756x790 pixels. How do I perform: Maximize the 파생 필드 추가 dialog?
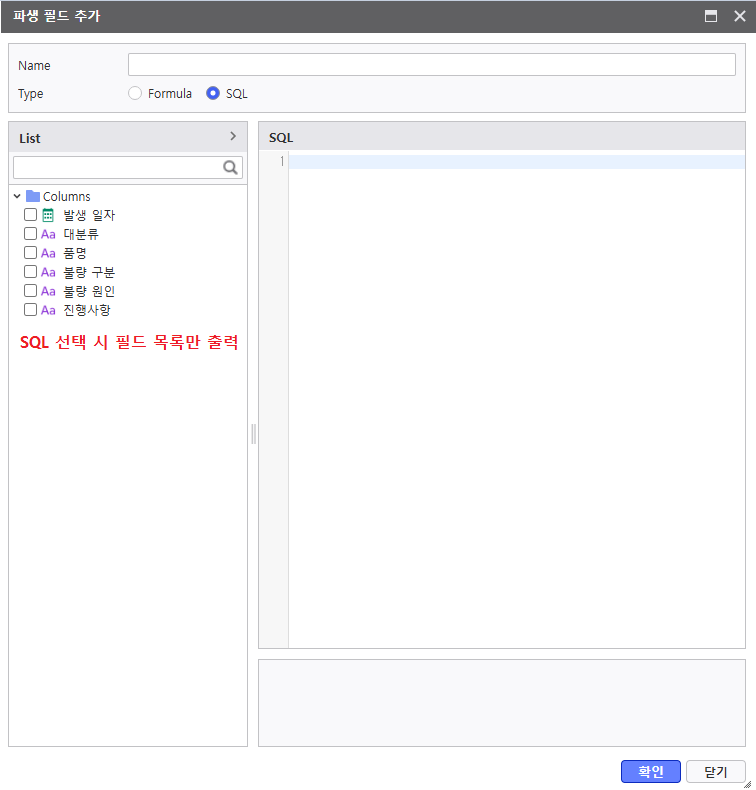pyautogui.click(x=711, y=16)
